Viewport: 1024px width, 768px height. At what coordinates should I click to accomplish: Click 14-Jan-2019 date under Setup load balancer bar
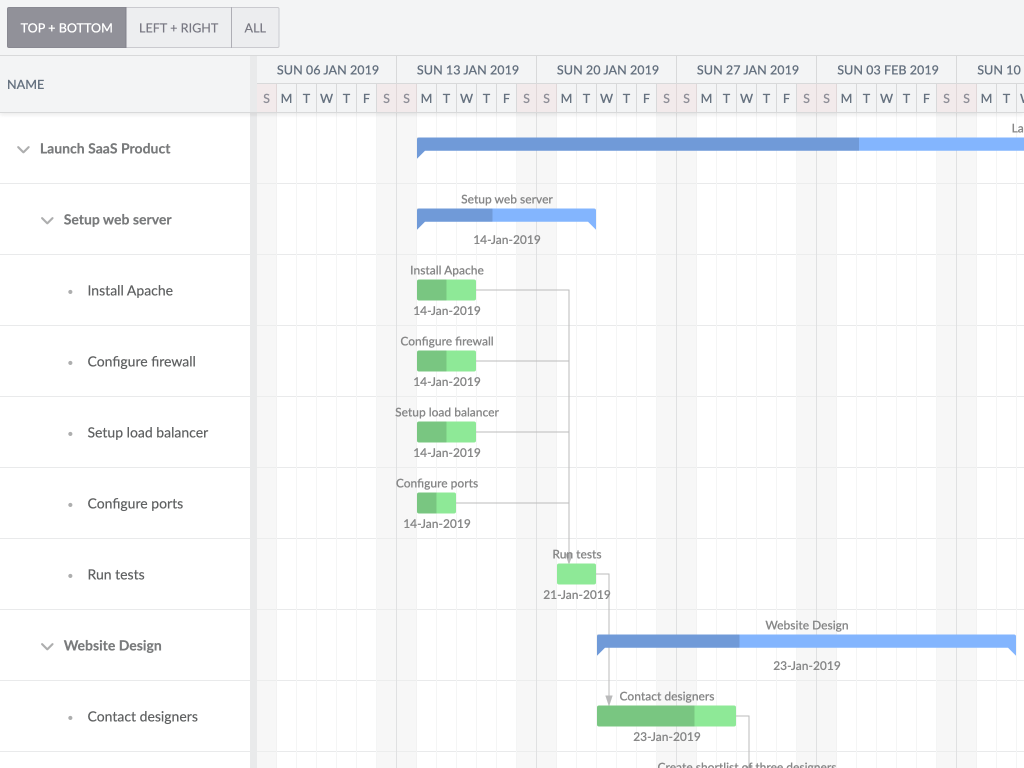(x=447, y=453)
